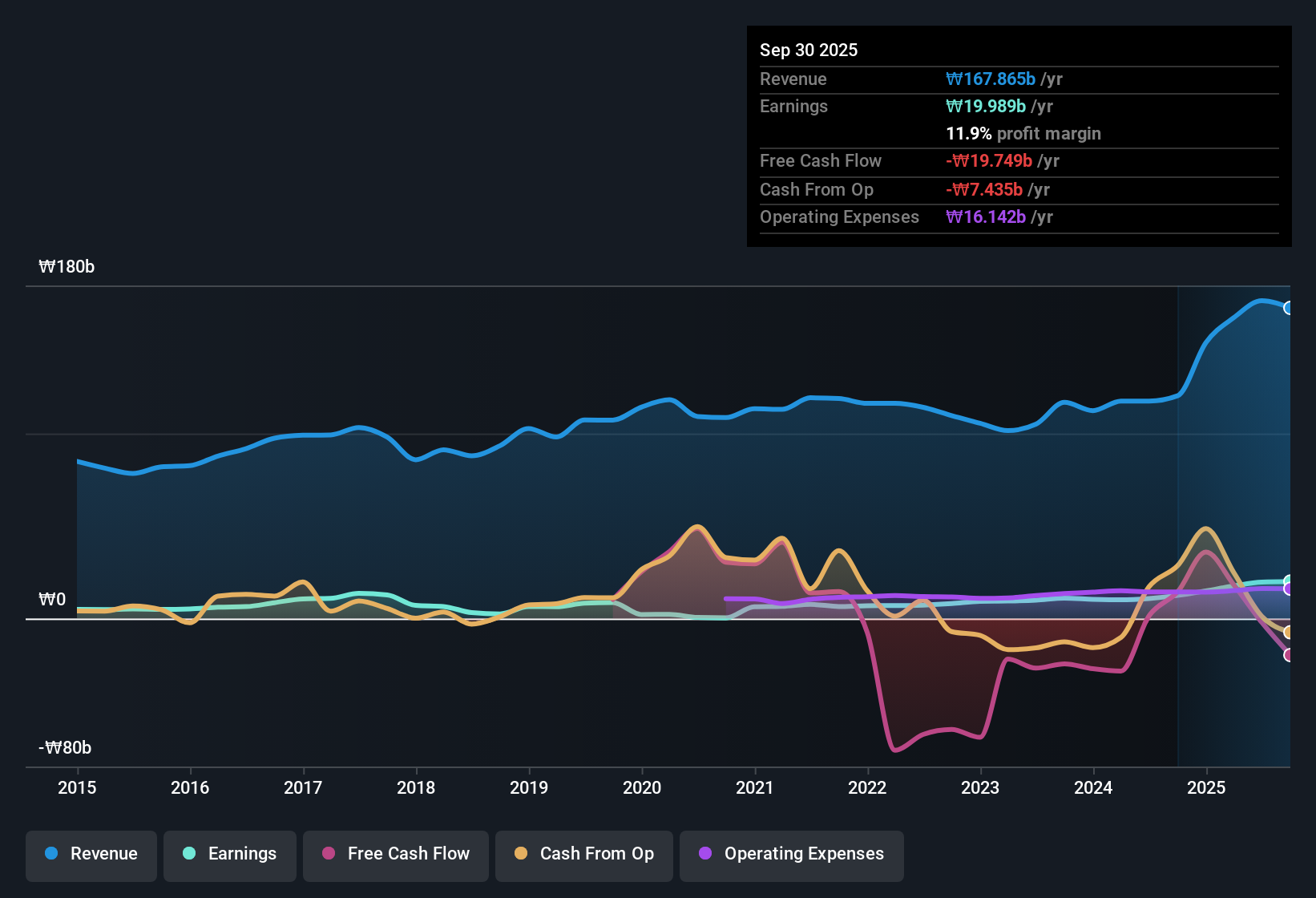
Task: Toggle the Revenue series visibility
Action: (x=91, y=854)
